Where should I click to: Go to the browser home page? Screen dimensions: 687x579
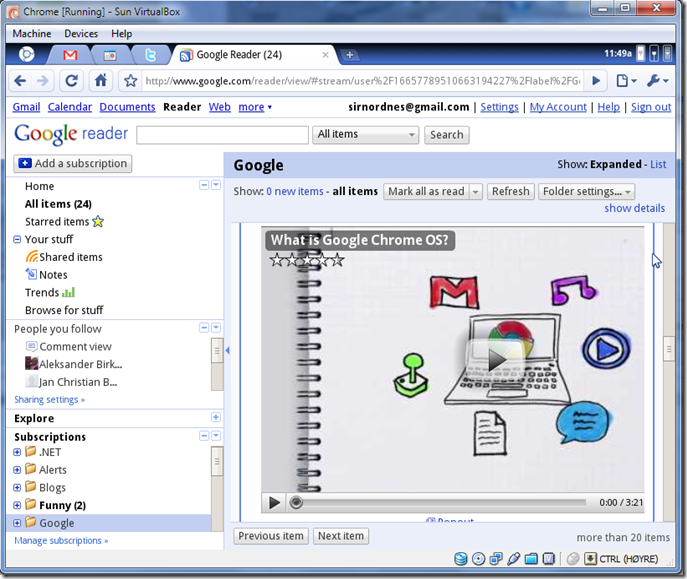[100, 81]
